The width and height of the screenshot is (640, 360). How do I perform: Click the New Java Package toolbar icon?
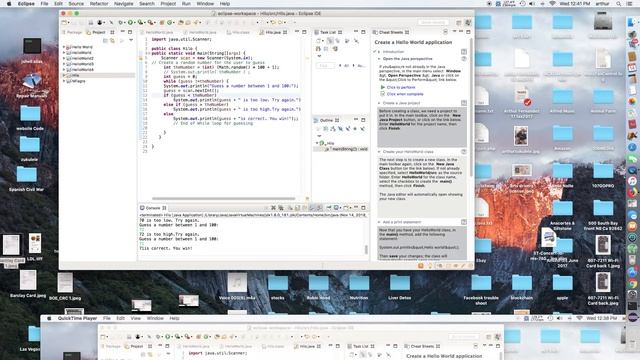click(162, 22)
